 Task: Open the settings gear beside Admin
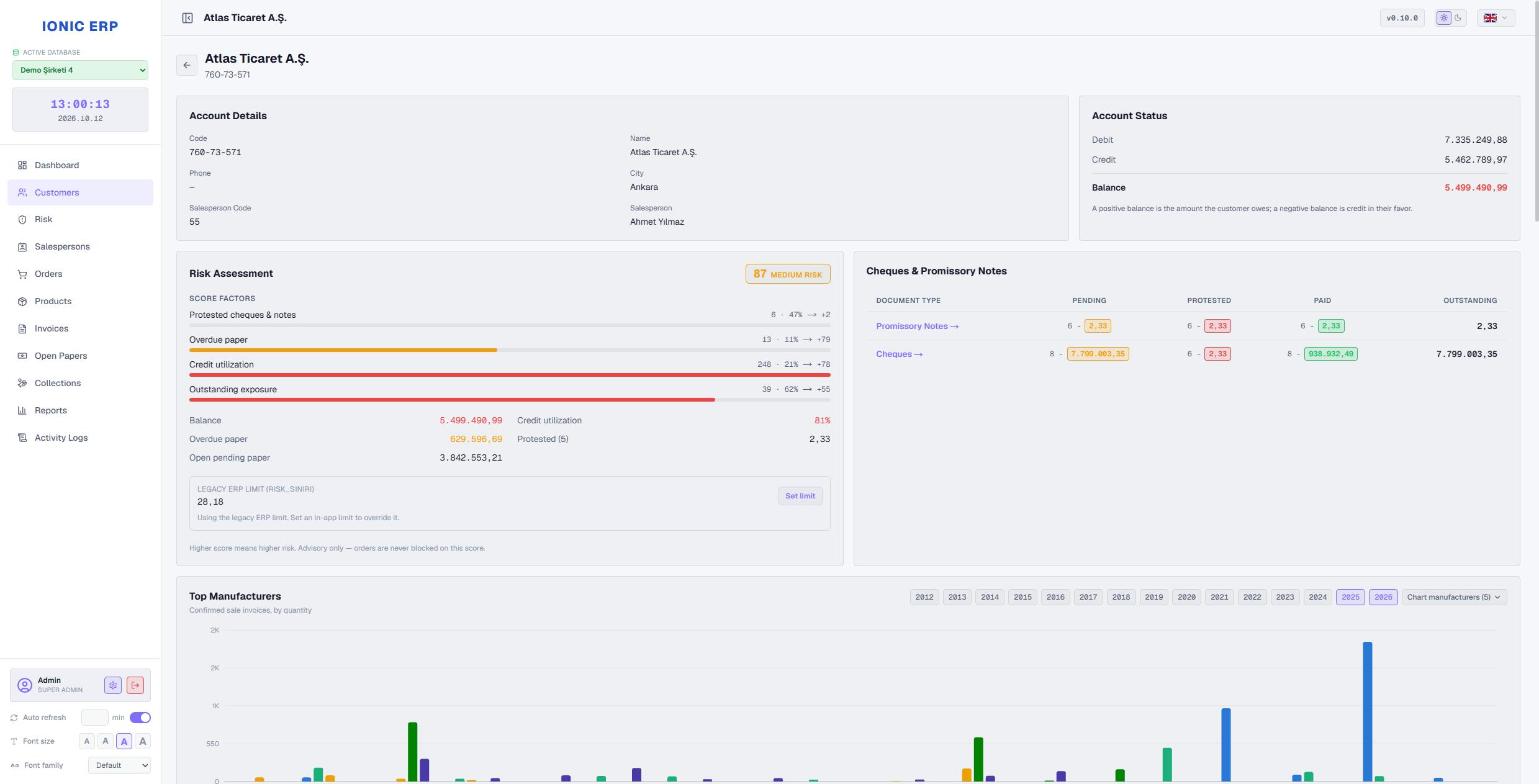113,685
